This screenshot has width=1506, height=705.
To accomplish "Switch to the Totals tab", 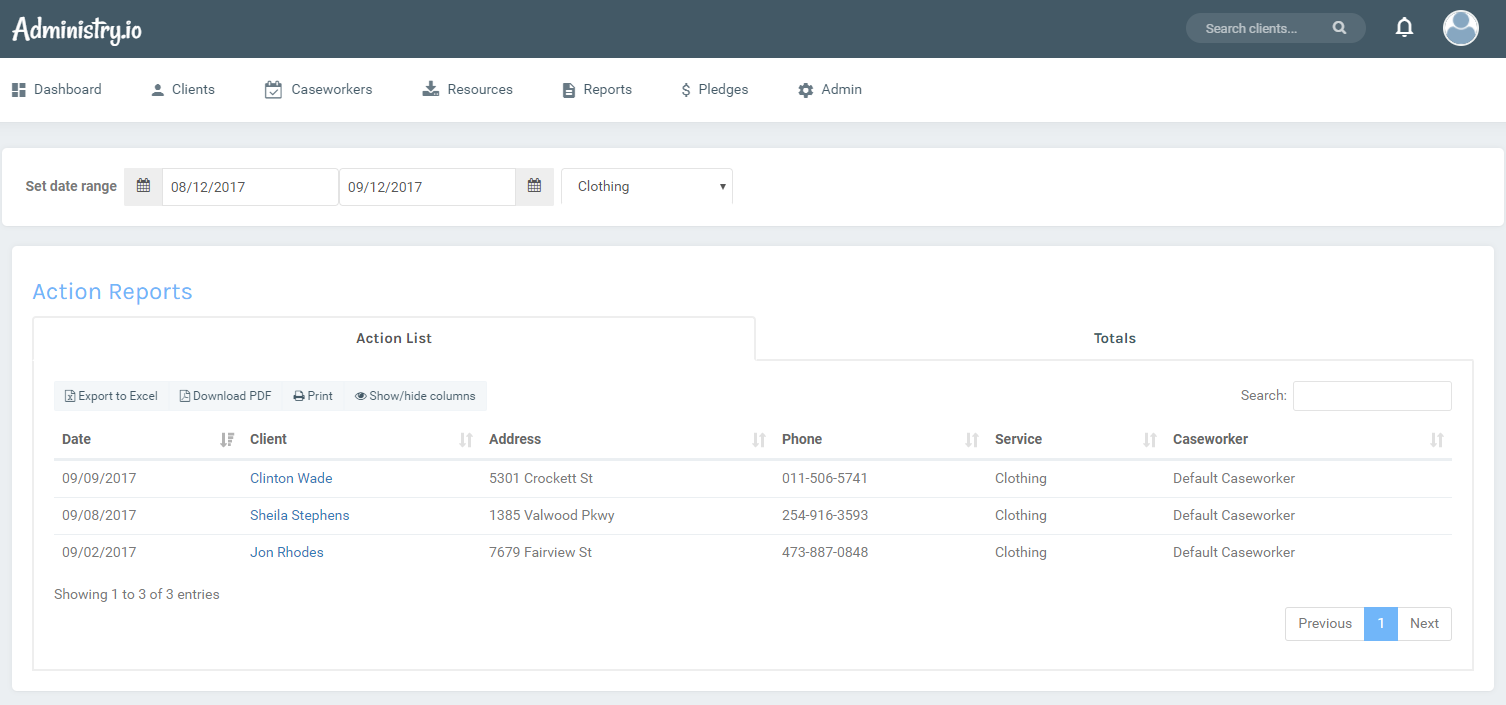I will (x=1114, y=338).
